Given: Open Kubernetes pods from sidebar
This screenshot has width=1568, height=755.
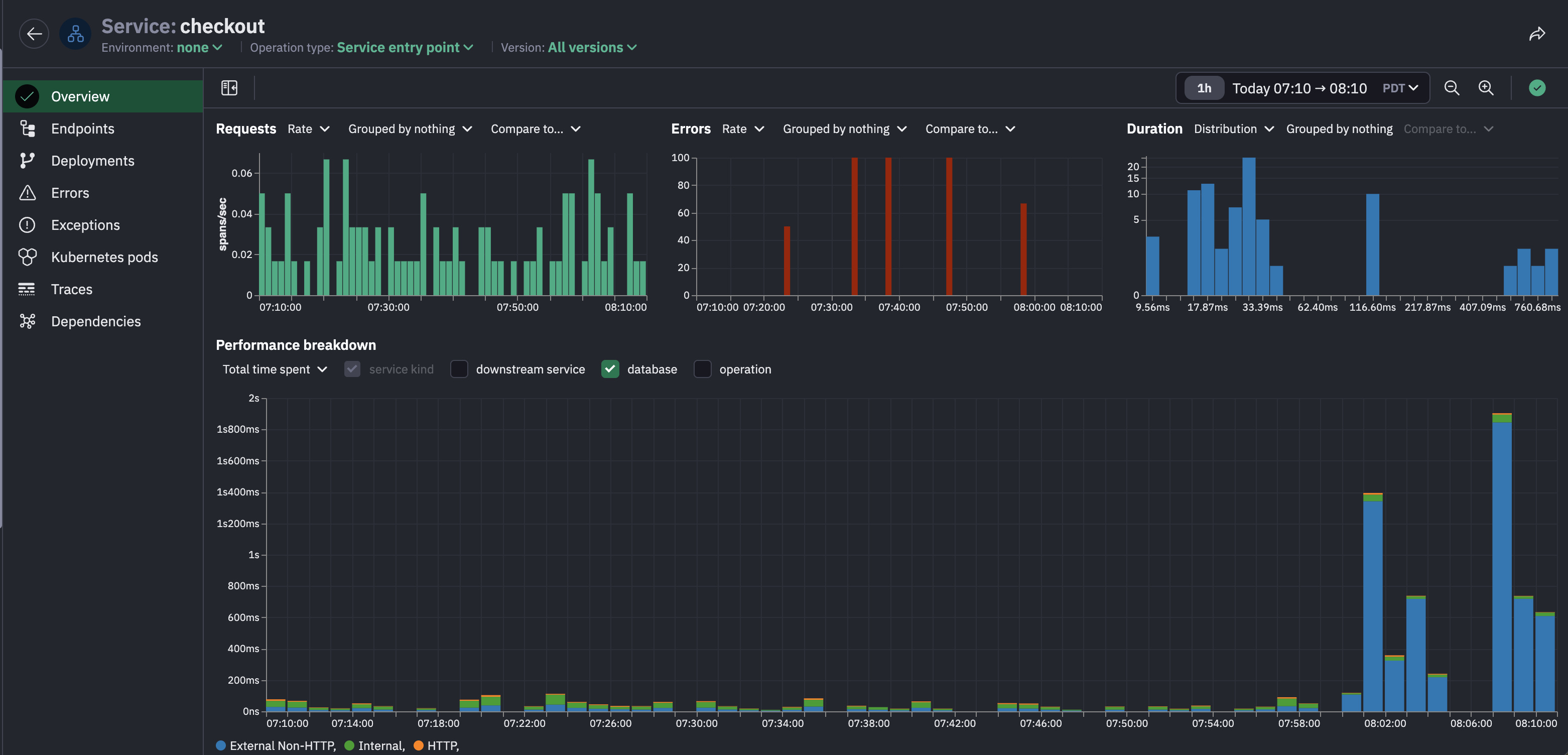Looking at the screenshot, I should point(104,257).
